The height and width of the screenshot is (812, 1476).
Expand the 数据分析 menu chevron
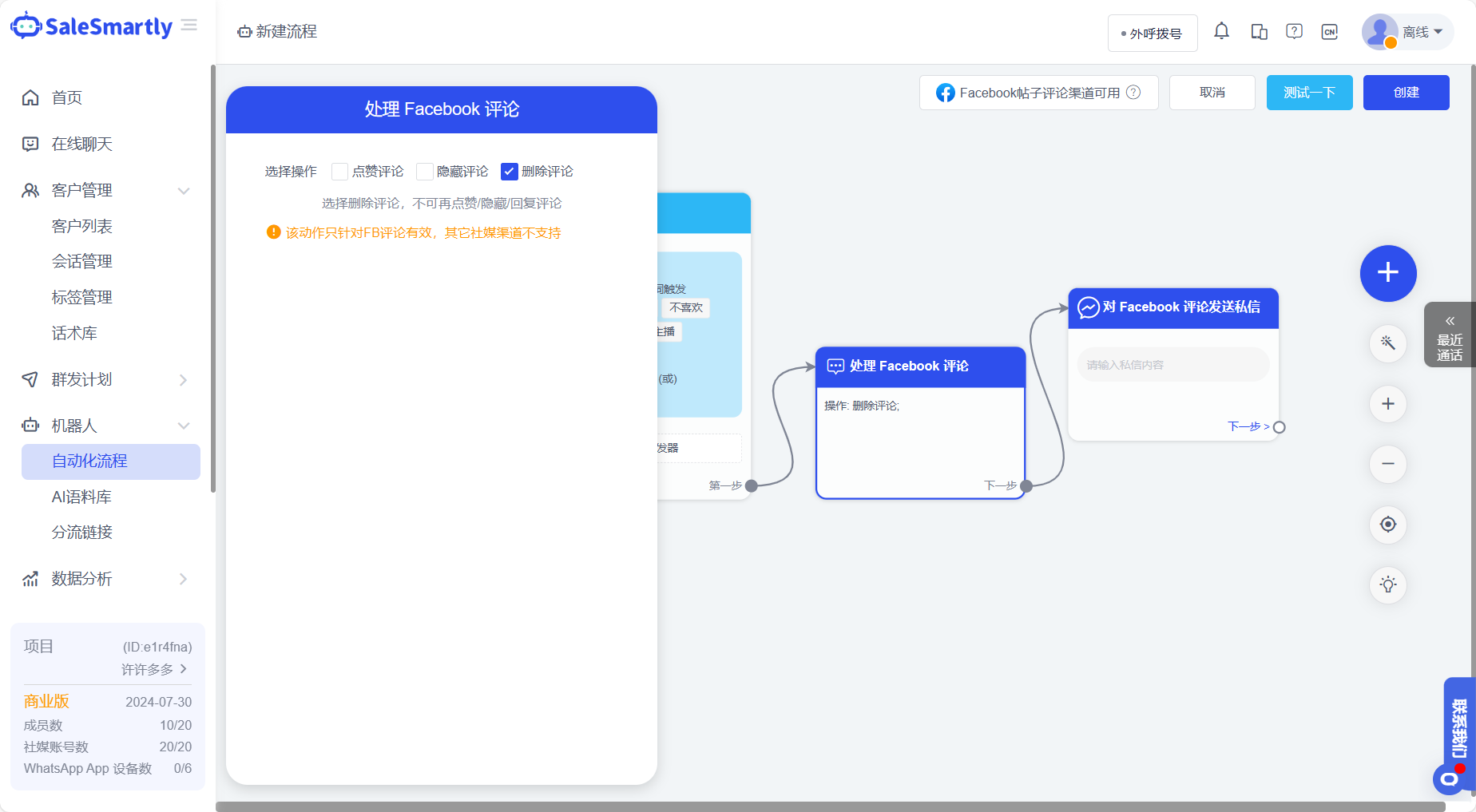pyautogui.click(x=184, y=579)
